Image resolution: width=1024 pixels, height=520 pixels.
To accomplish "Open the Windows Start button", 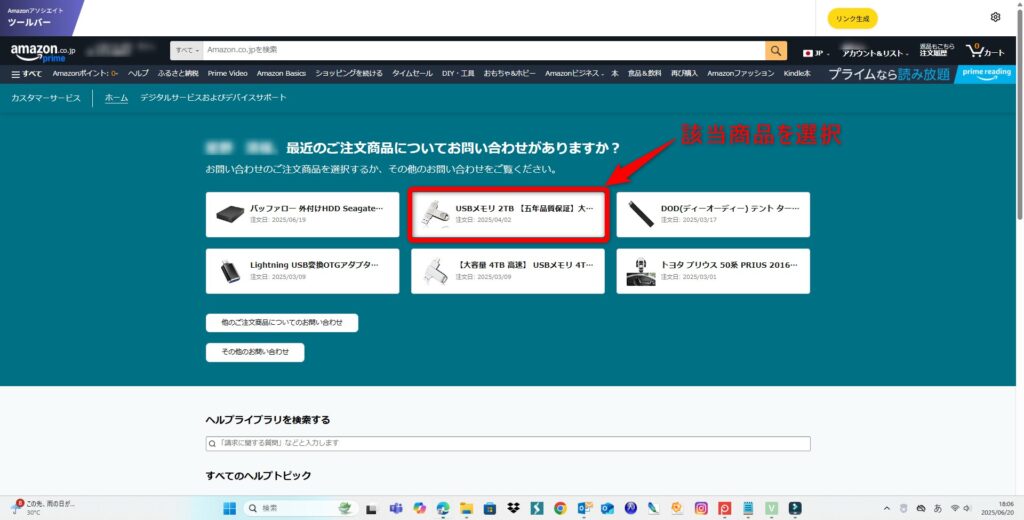I will 230,508.
